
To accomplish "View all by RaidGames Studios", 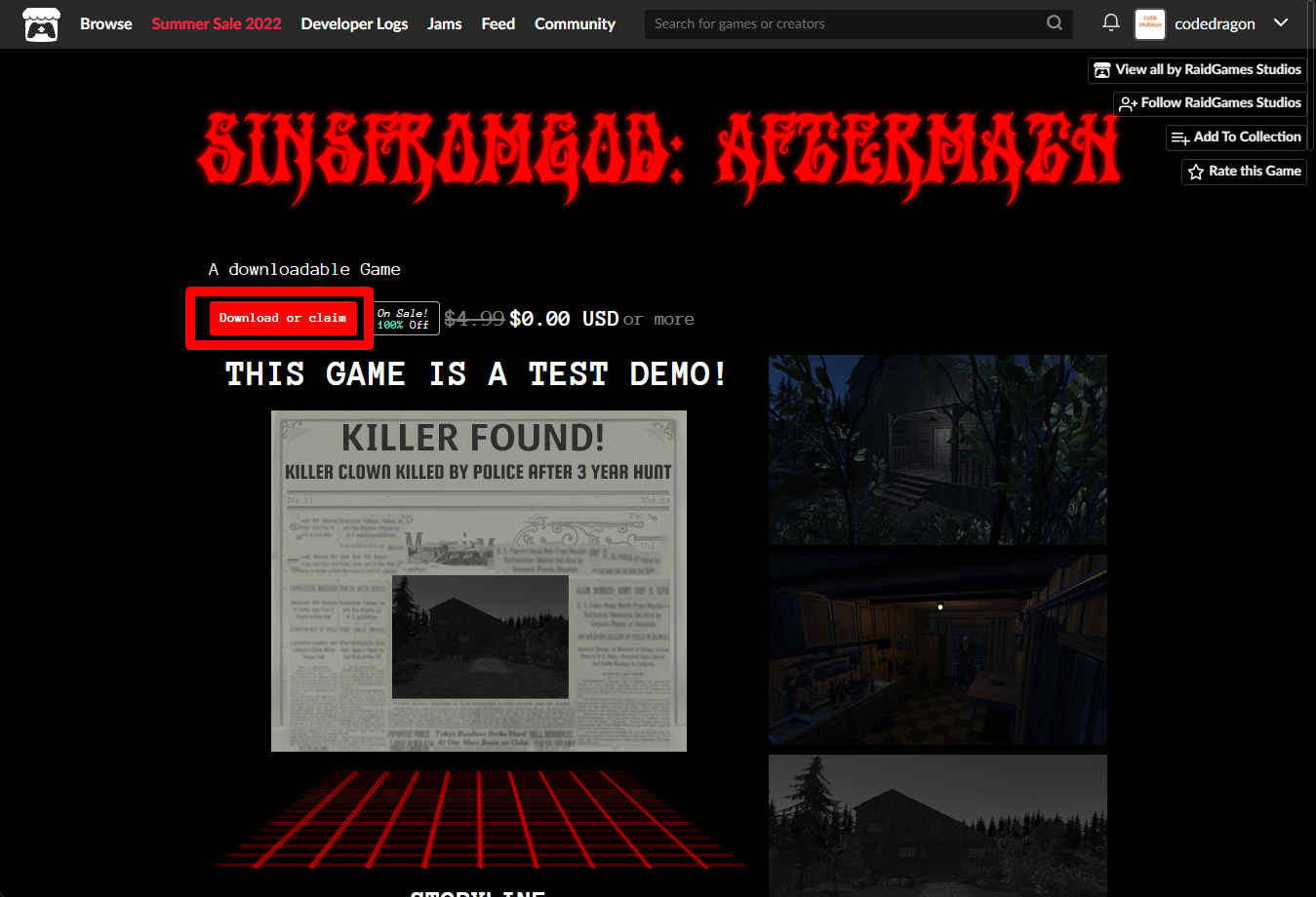I will coord(1197,70).
